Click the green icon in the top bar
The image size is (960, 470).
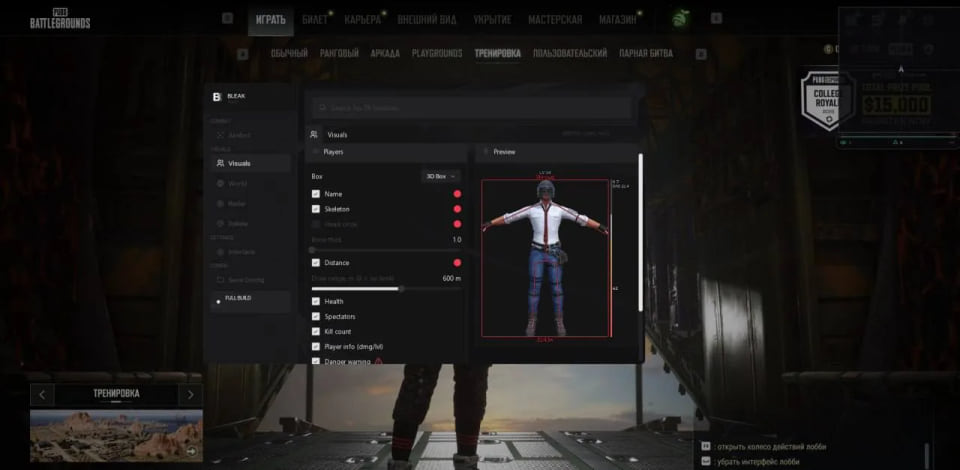coord(679,19)
